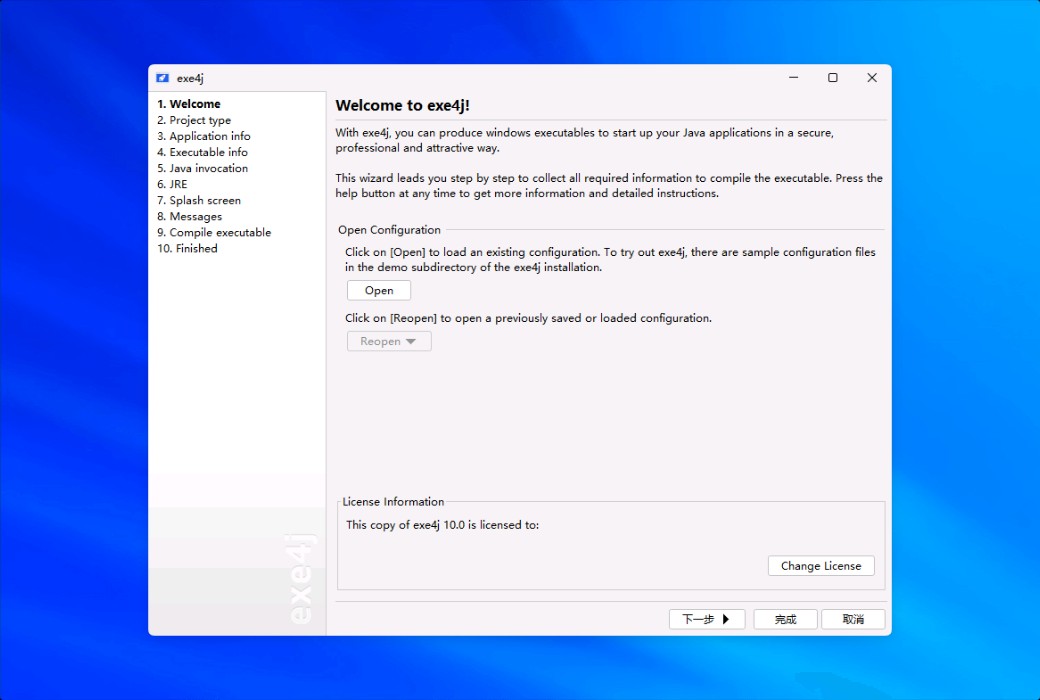The width and height of the screenshot is (1040, 700).
Task: Select step 1. Welcome in the sidebar
Action: point(189,104)
